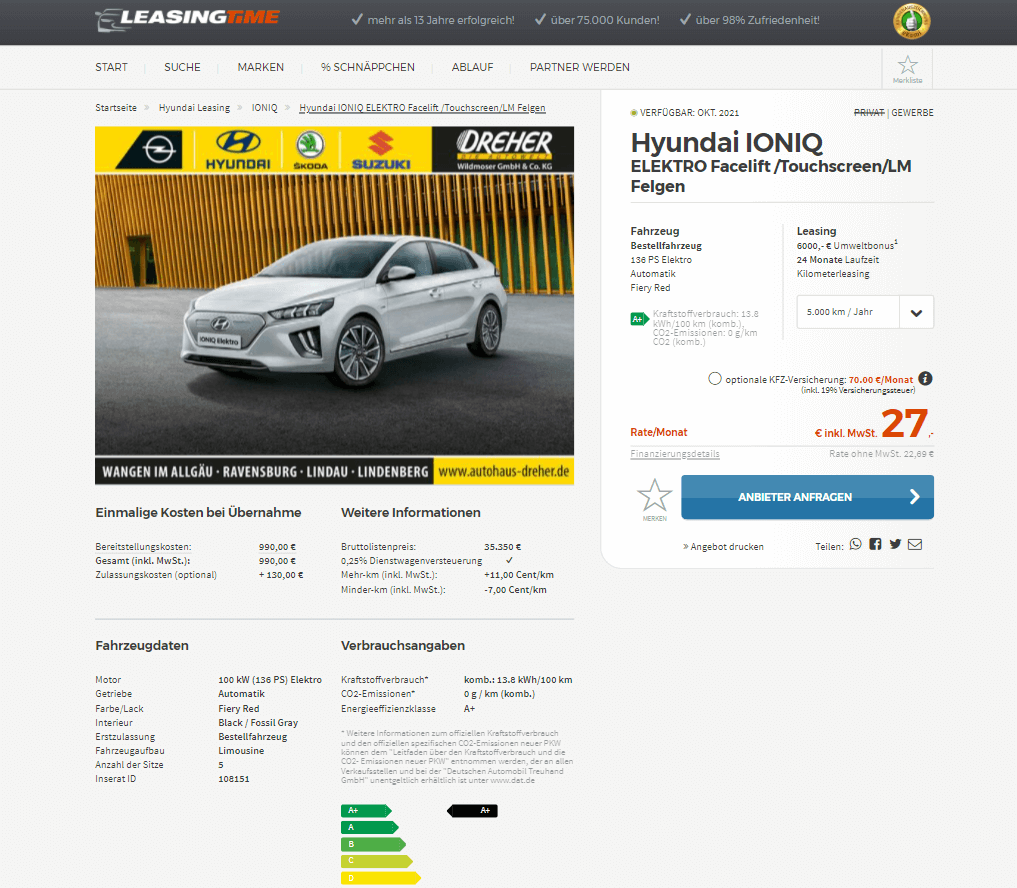Save the offer with the Merken star
Viewport: 1017px width, 888px height.
click(654, 499)
